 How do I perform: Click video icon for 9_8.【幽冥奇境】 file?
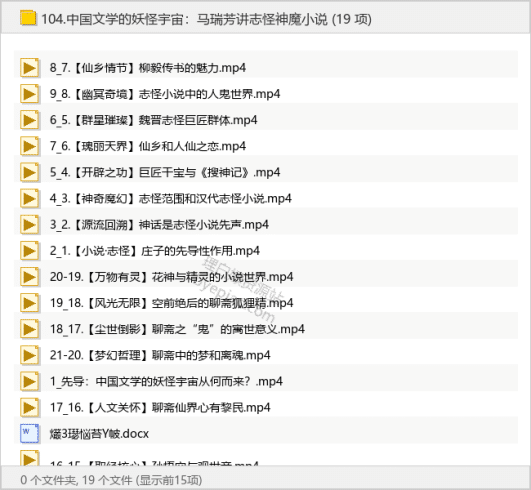(29, 94)
